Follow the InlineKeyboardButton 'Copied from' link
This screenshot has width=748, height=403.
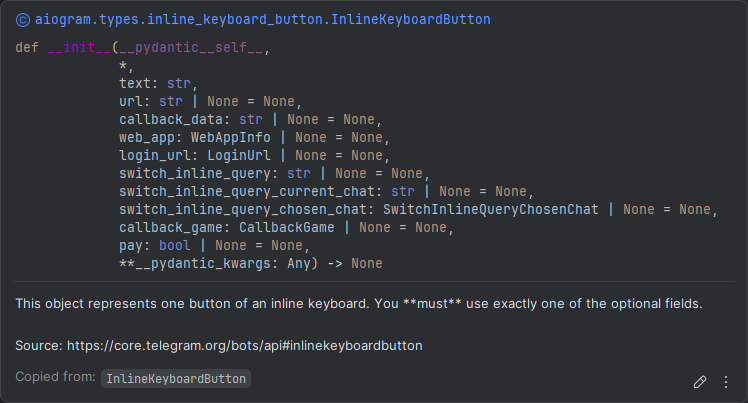coord(176,379)
